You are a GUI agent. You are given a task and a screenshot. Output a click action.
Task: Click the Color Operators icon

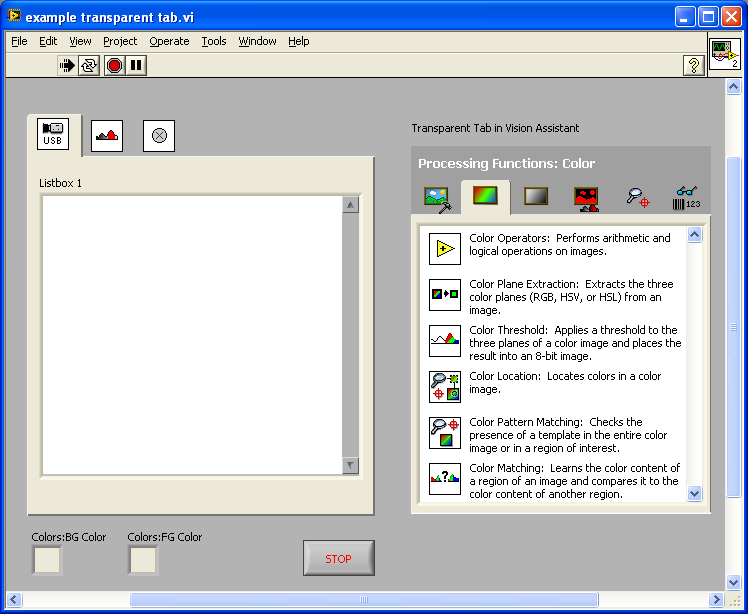click(444, 249)
